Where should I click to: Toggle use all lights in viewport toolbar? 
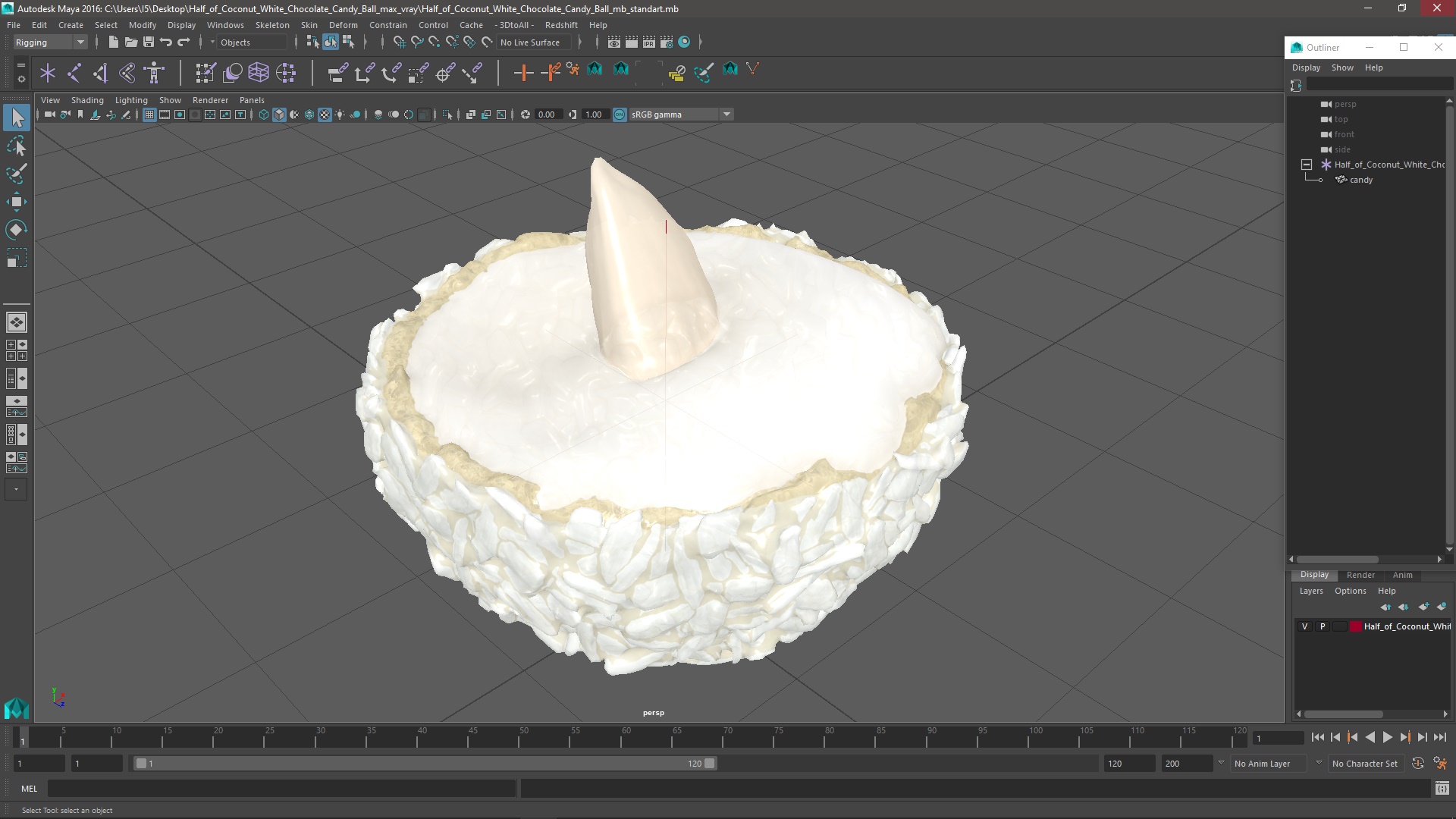tap(340, 115)
